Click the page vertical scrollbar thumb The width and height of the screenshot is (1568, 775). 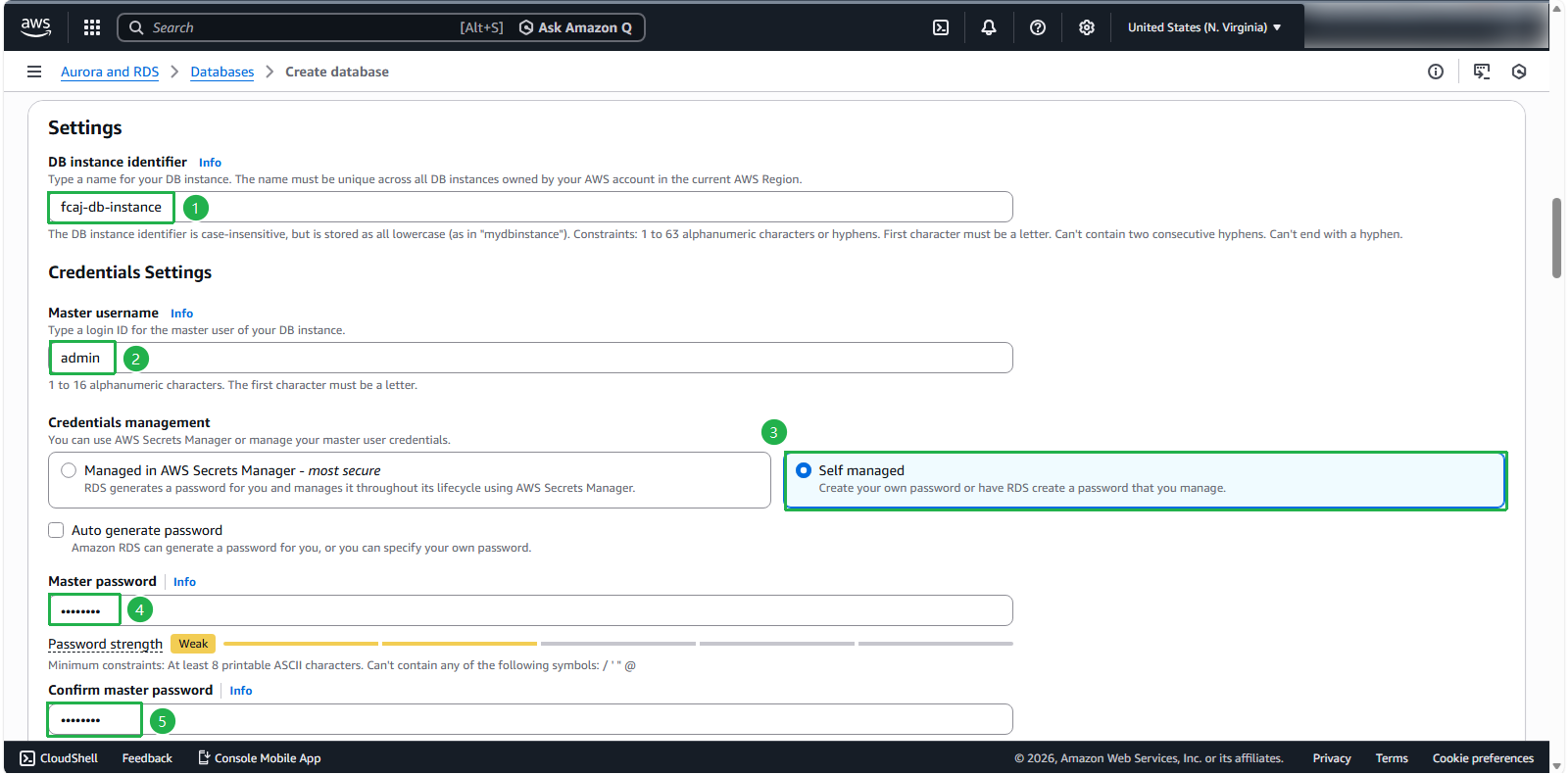coord(1556,238)
